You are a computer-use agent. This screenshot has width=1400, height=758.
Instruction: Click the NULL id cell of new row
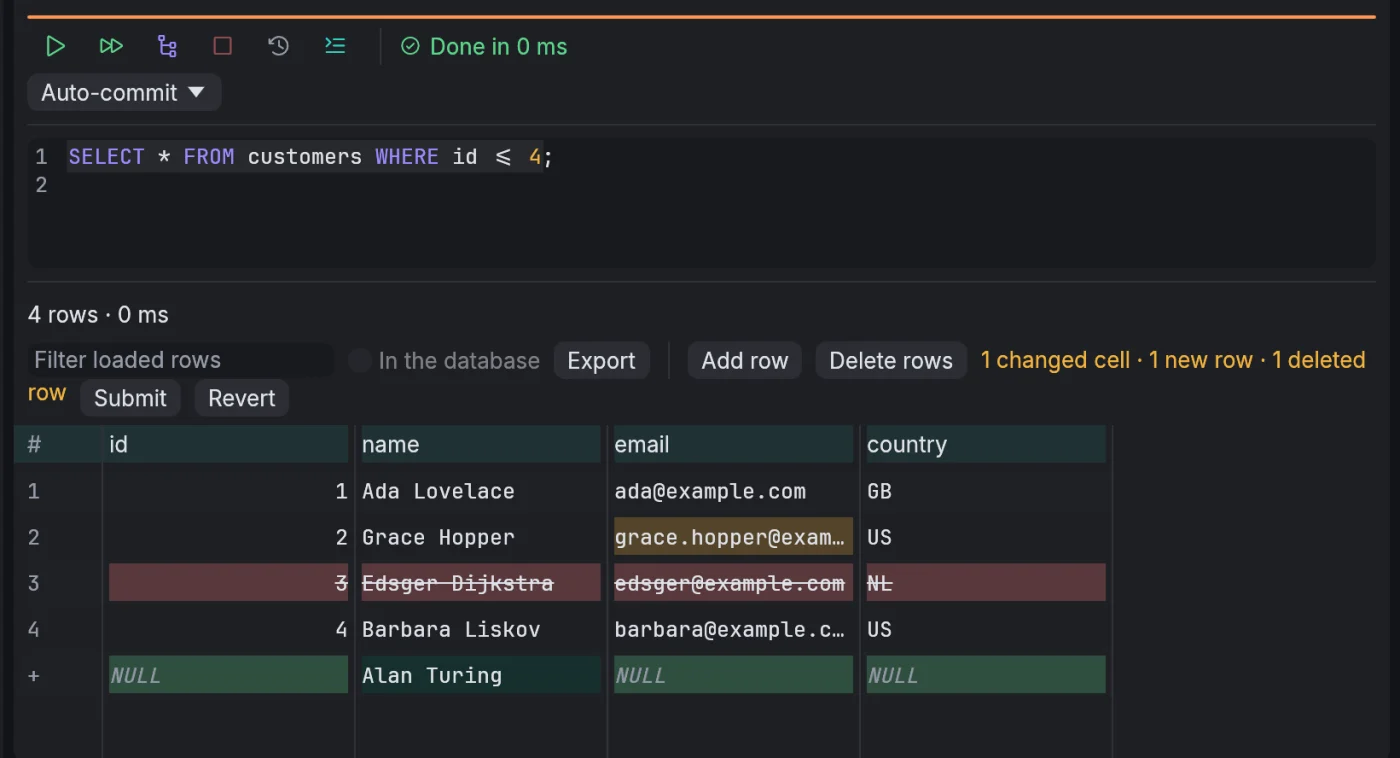click(228, 675)
